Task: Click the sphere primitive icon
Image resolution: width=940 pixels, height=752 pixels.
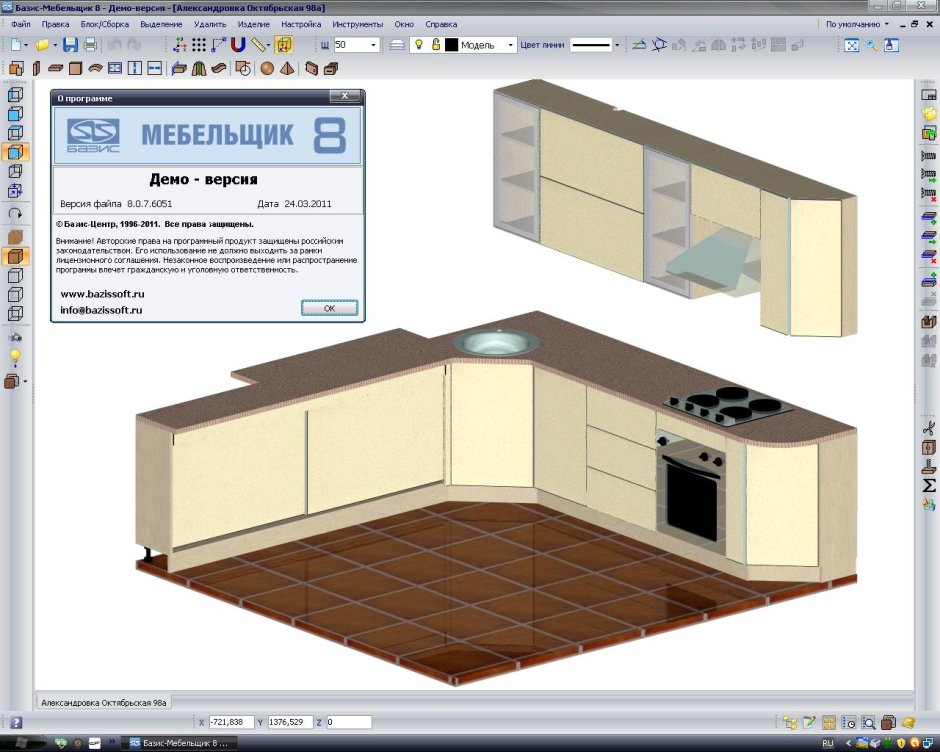Action: tap(267, 68)
